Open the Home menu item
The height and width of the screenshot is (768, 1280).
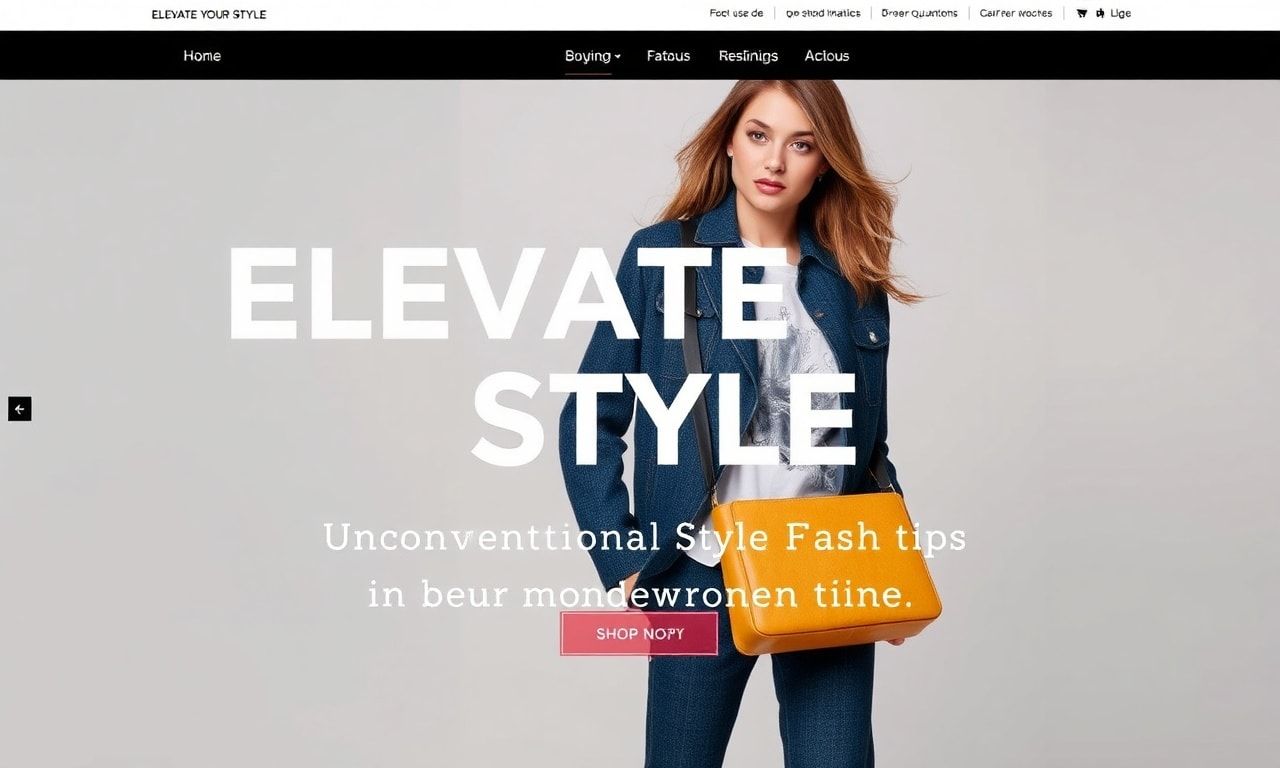tap(202, 56)
